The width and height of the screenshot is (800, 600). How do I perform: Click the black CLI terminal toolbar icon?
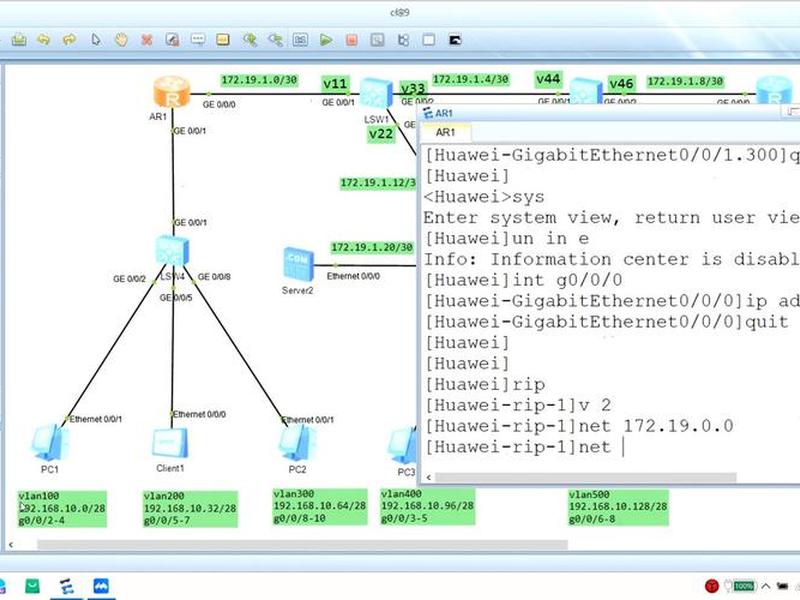point(455,39)
